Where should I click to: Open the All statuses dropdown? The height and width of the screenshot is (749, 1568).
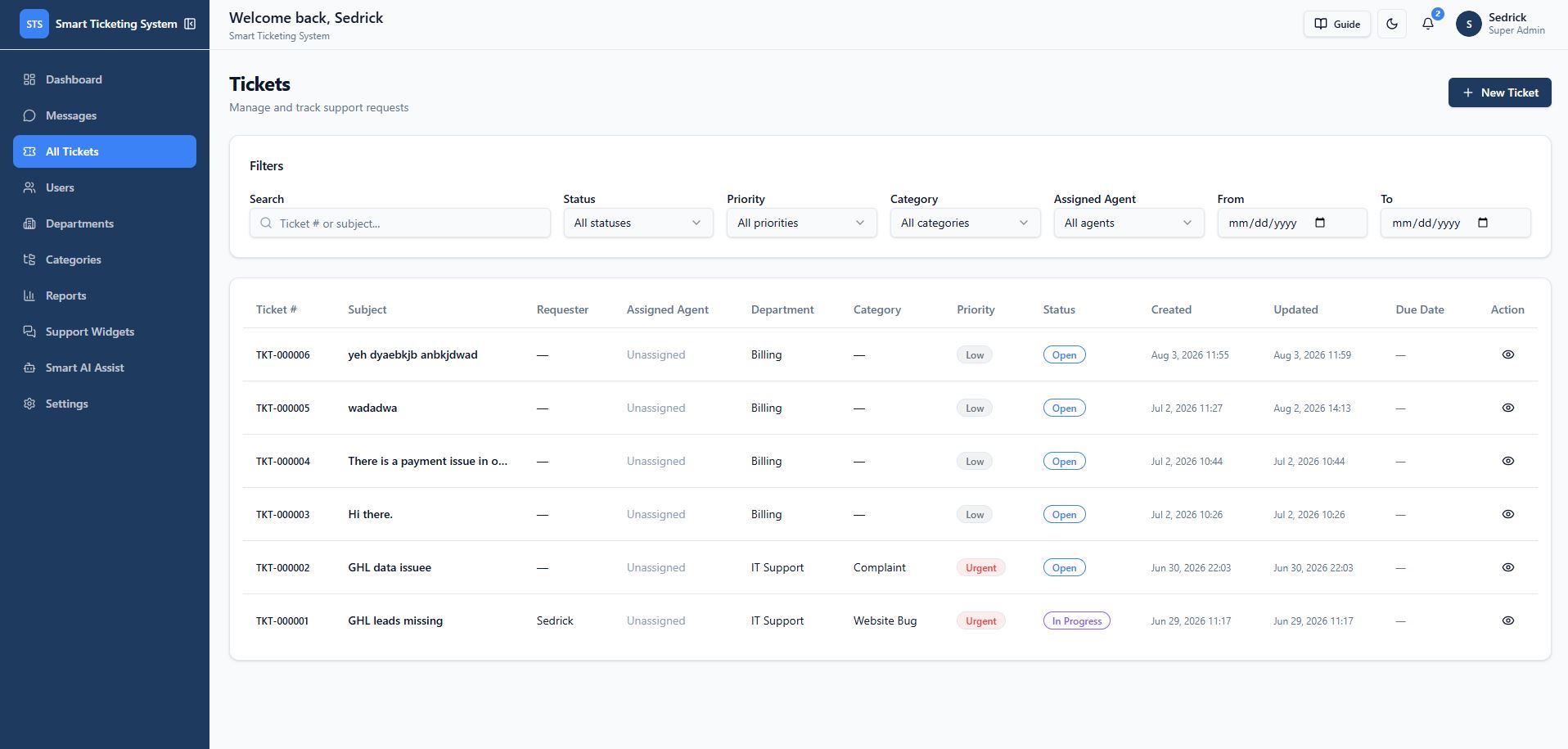(638, 223)
